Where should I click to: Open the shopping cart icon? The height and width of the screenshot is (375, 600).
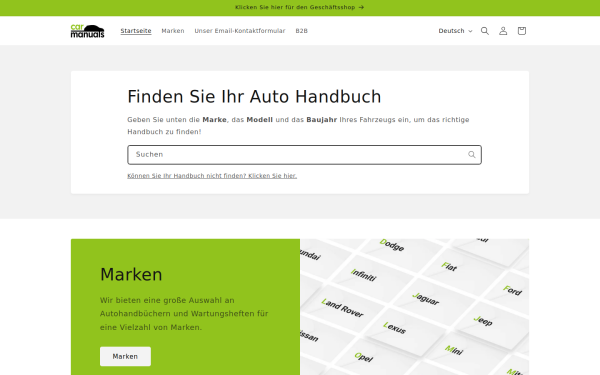click(x=522, y=31)
